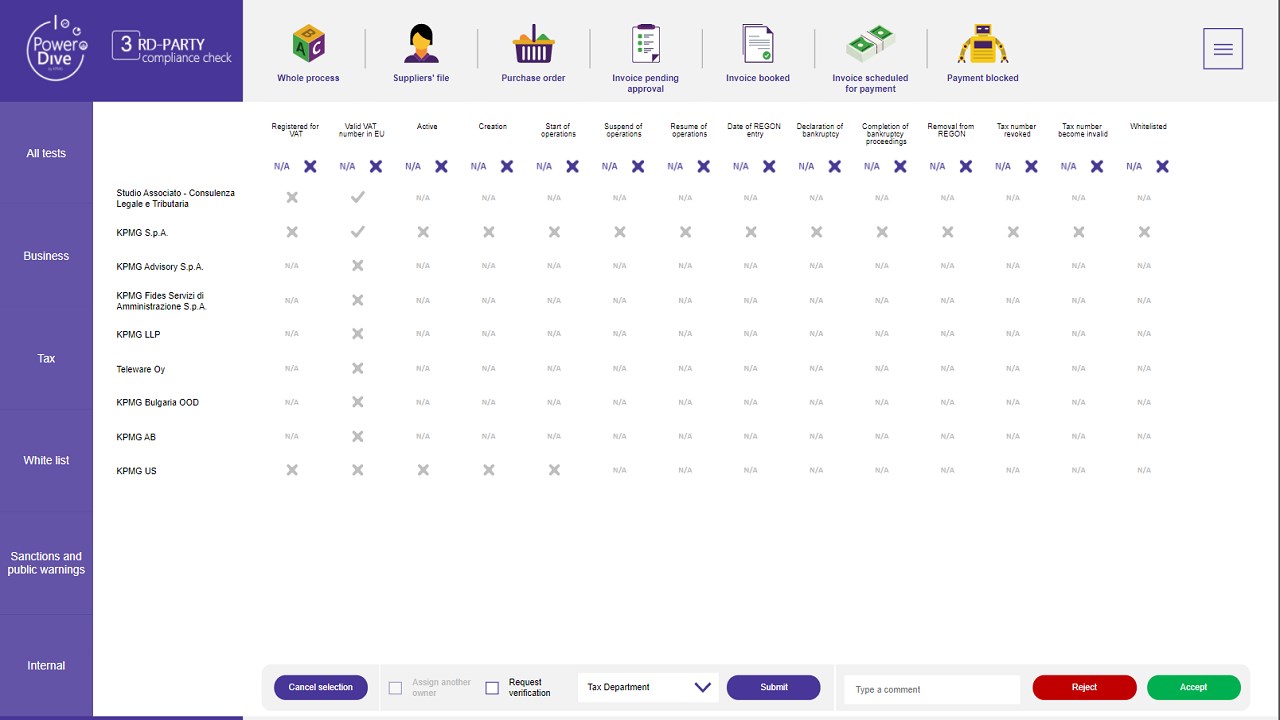Switch to the Business tab
1280x720 pixels.
46,256
